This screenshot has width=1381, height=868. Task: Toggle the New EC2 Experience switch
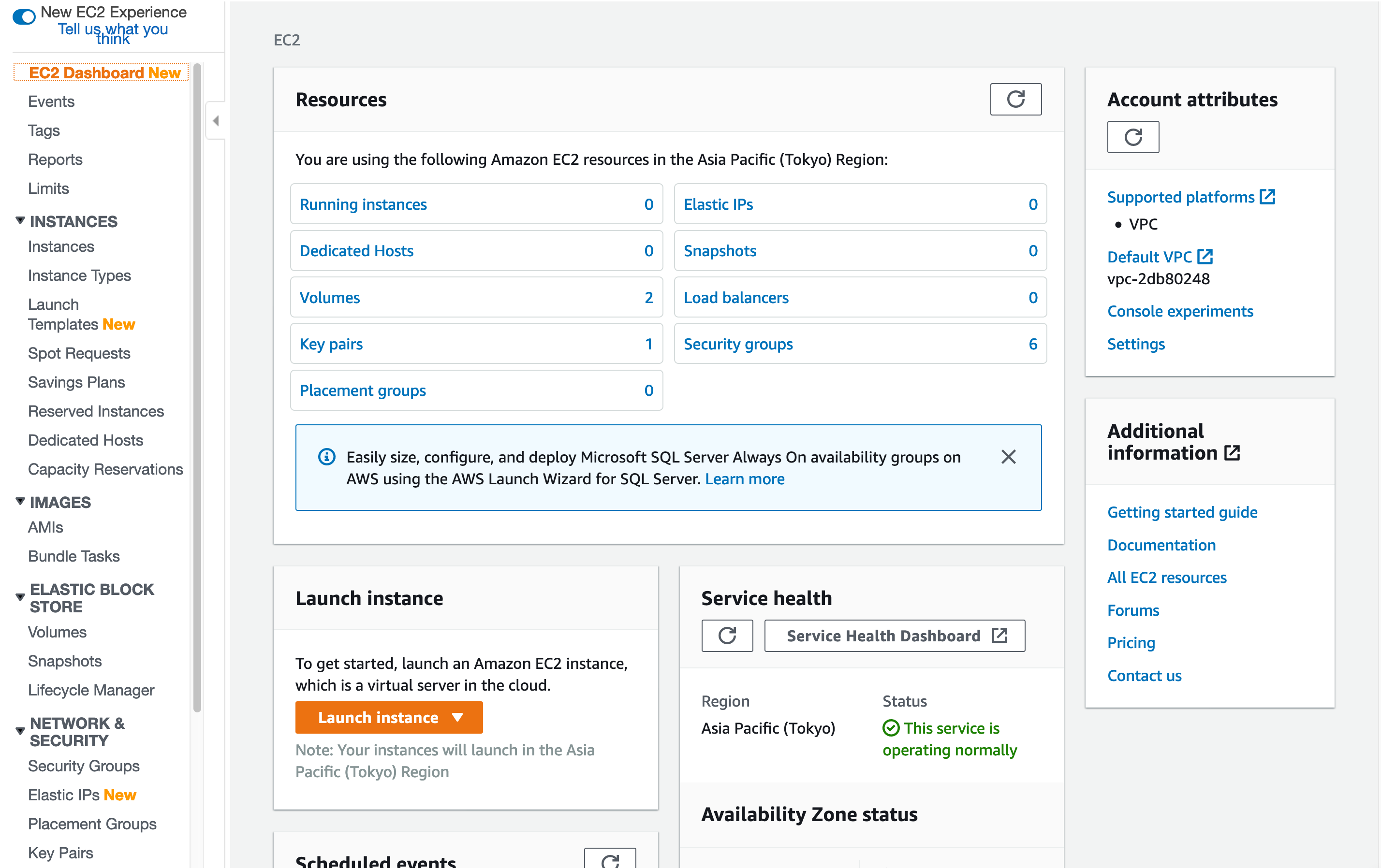coord(24,16)
